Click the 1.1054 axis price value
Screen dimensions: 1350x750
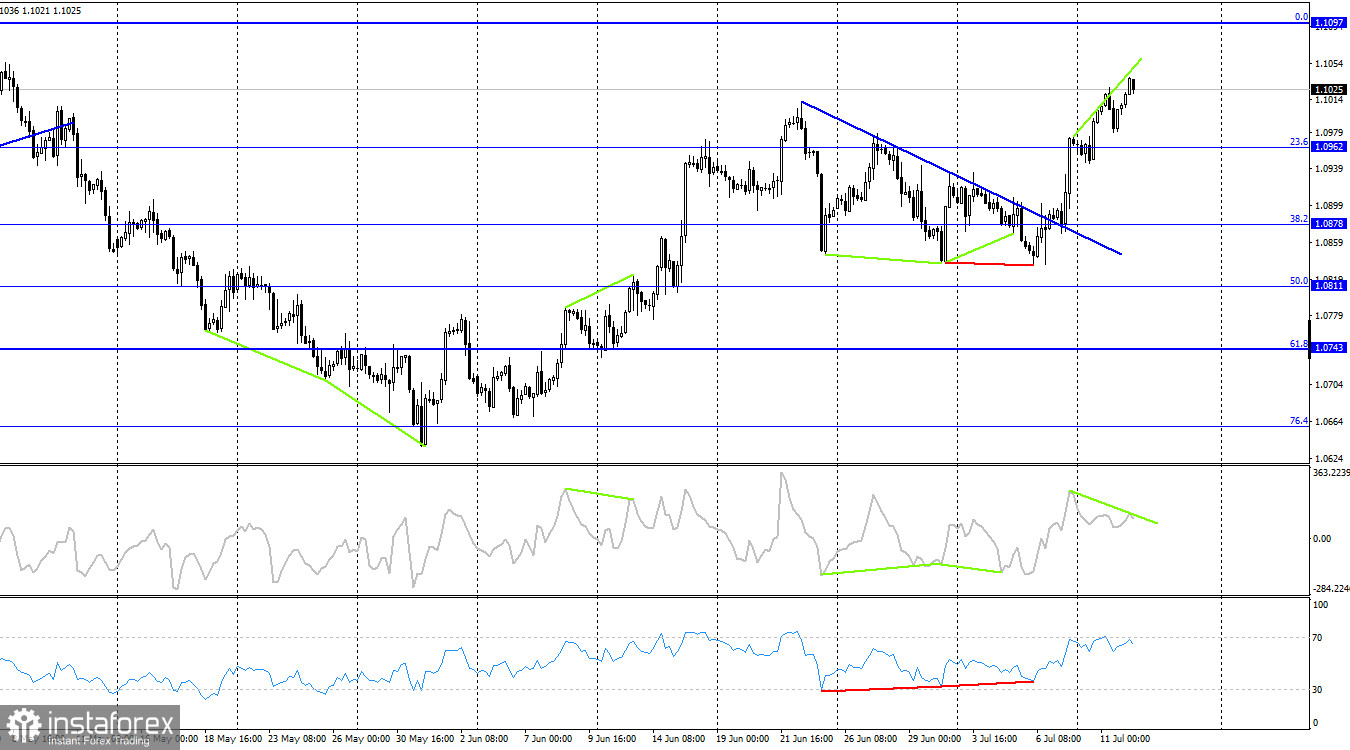(1329, 63)
